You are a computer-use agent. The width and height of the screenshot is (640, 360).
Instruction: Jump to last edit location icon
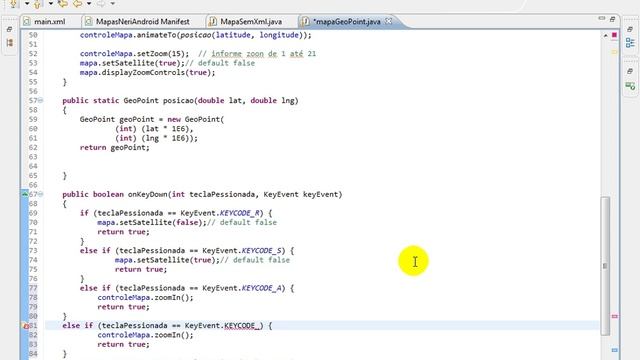62,4
